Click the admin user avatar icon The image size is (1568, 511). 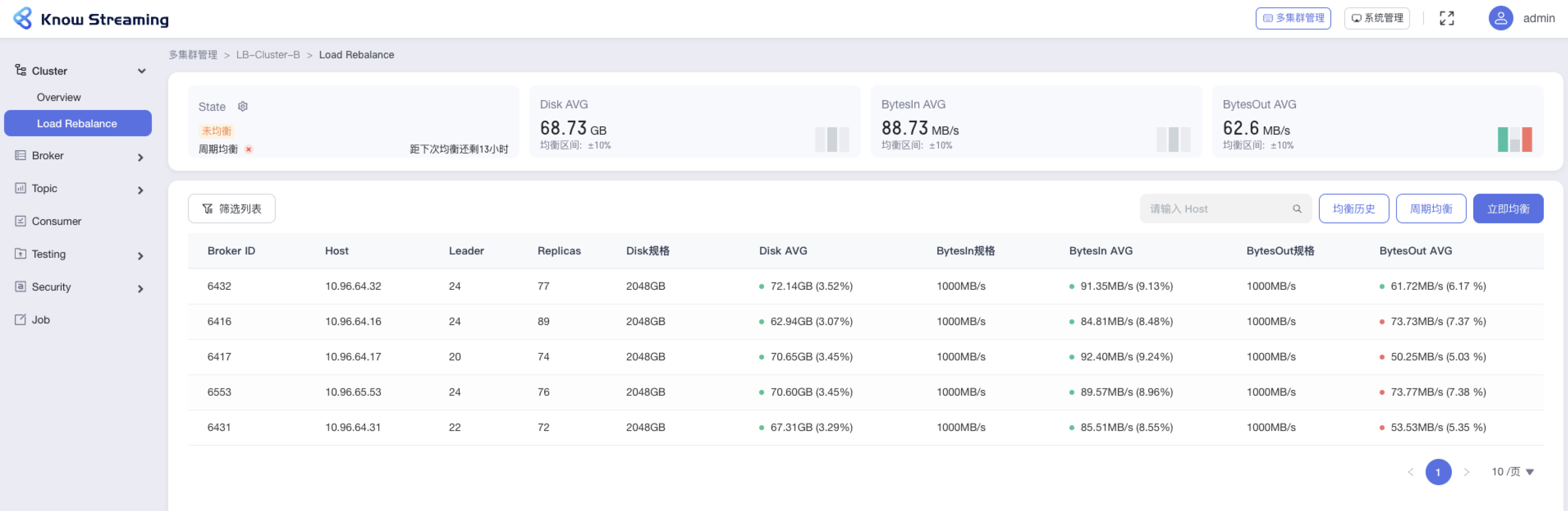pyautogui.click(x=1500, y=18)
